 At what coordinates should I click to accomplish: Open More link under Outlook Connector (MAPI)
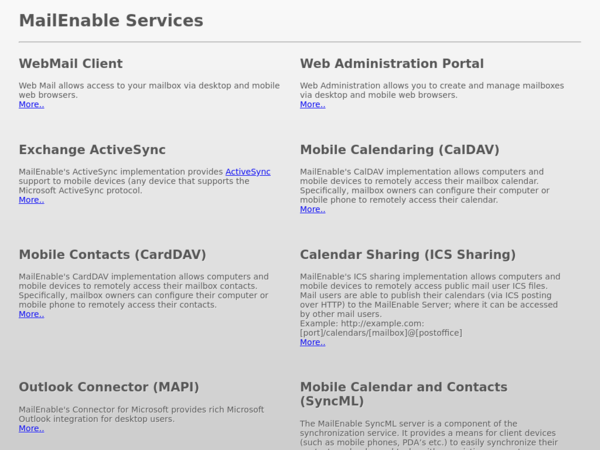pyautogui.click(x=31, y=429)
